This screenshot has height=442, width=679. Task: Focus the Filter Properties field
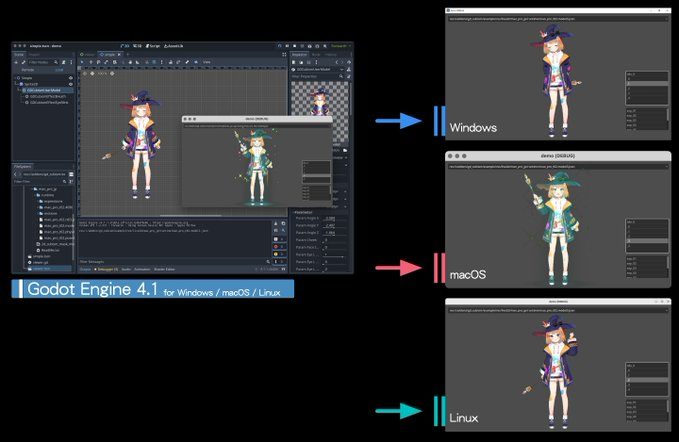point(317,77)
